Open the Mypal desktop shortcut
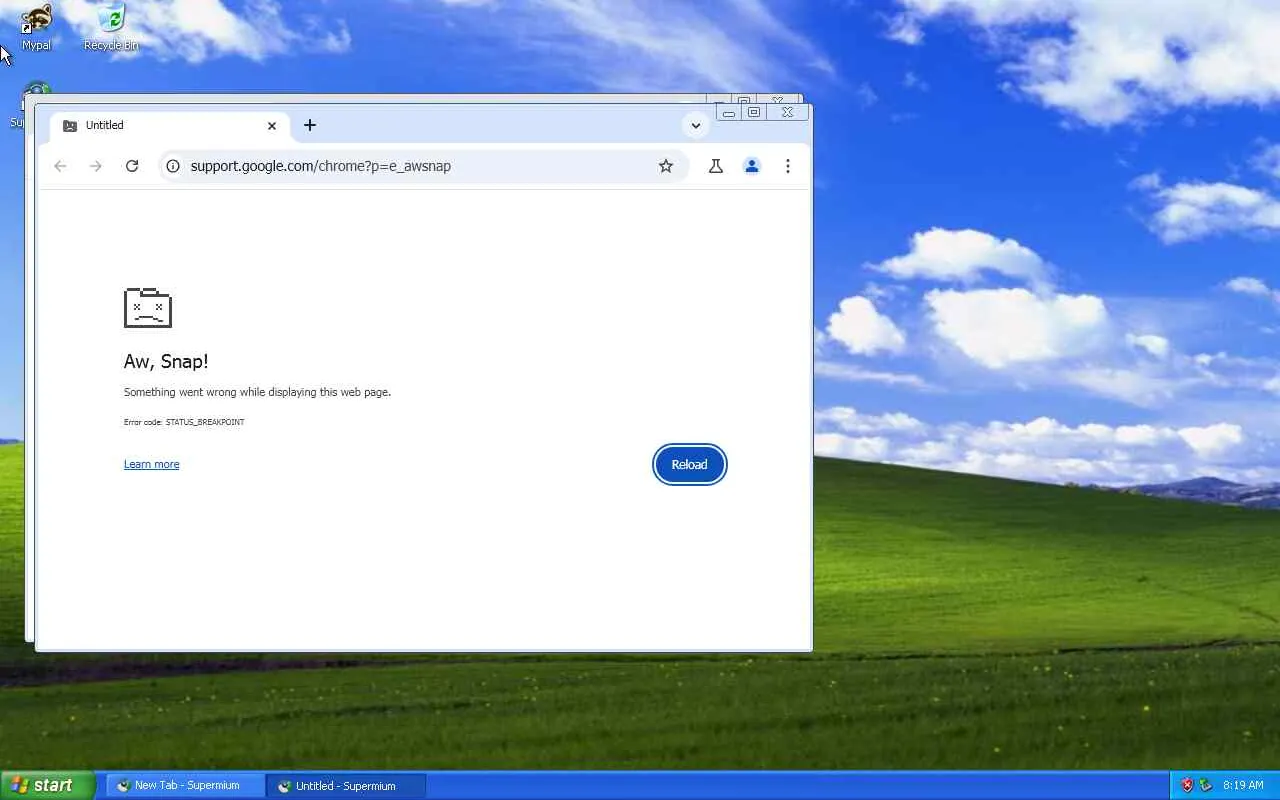Image resolution: width=1280 pixels, height=800 pixels. click(36, 27)
